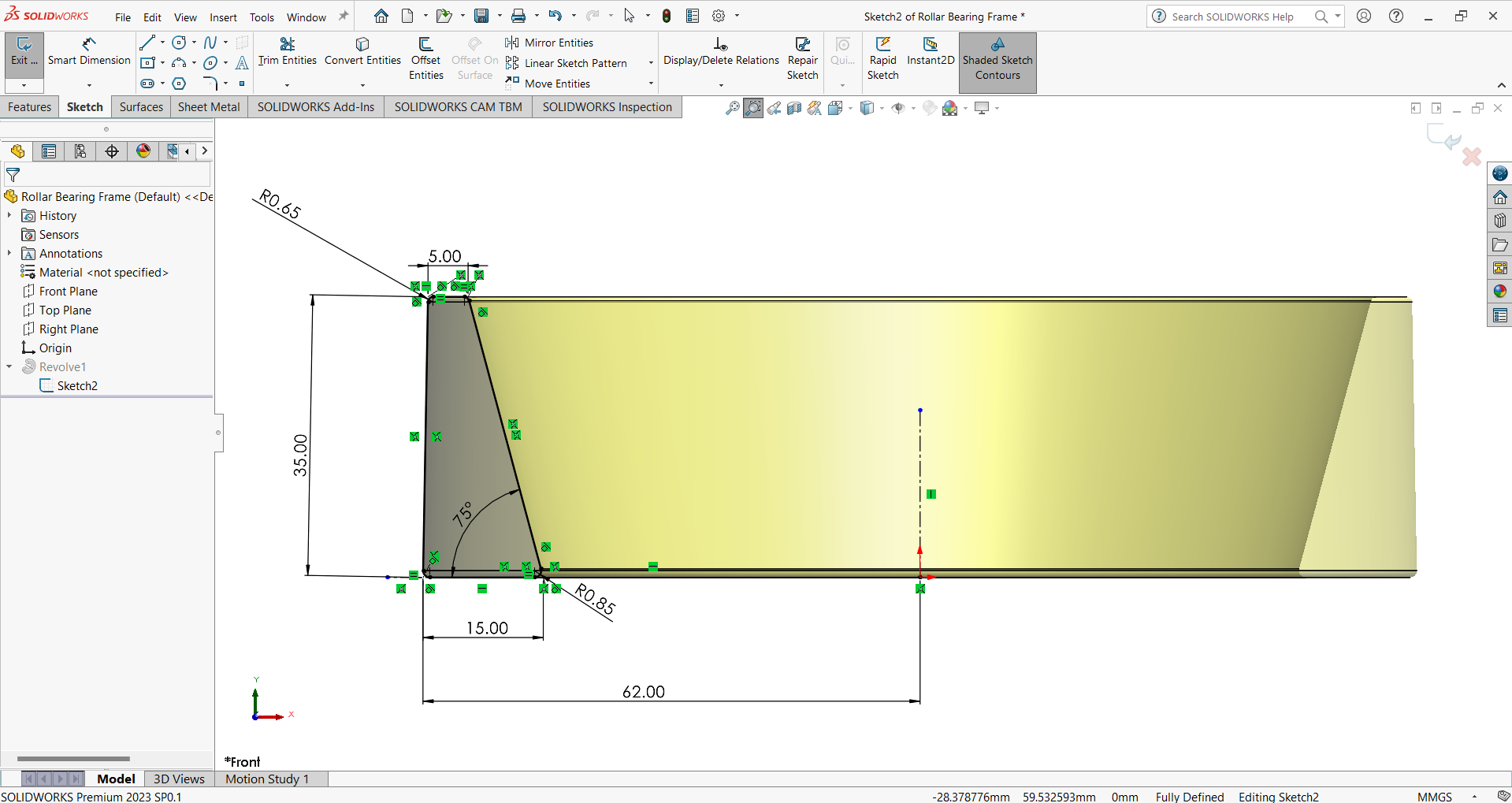This screenshot has width=1512, height=803.
Task: Open the Insert menu
Action: (223, 17)
